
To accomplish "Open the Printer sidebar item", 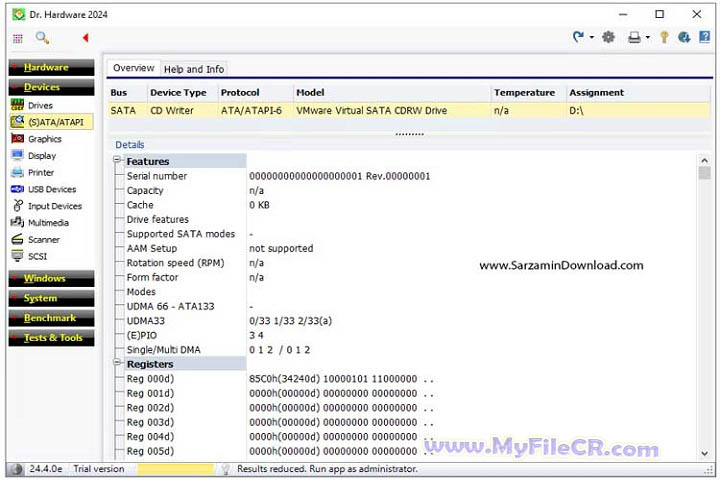I will [41, 173].
